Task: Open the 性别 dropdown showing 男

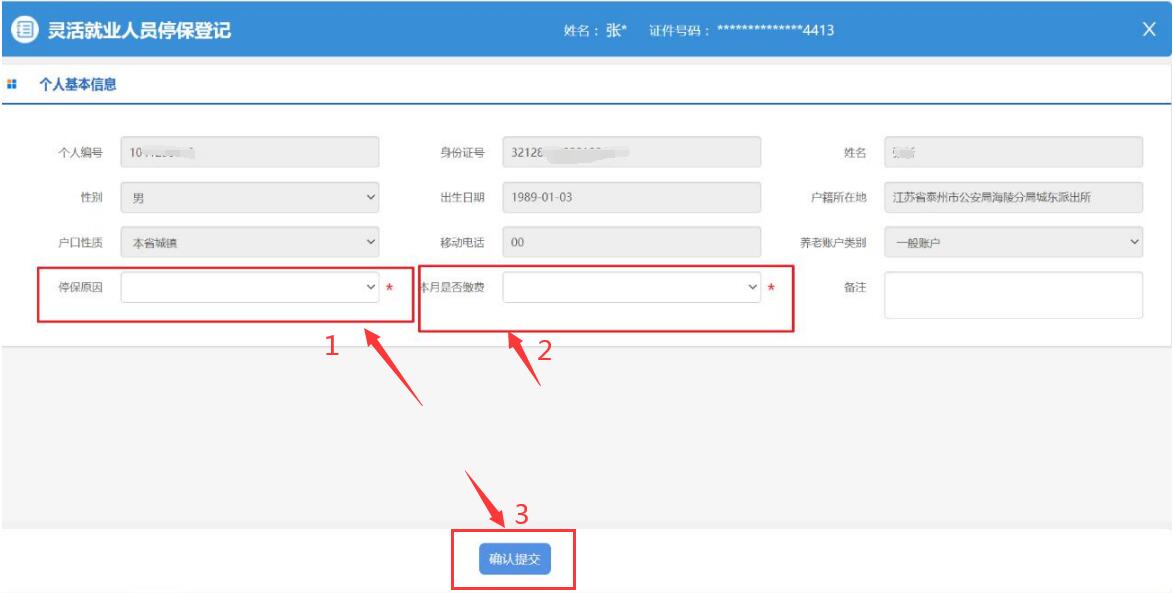Action: (249, 198)
